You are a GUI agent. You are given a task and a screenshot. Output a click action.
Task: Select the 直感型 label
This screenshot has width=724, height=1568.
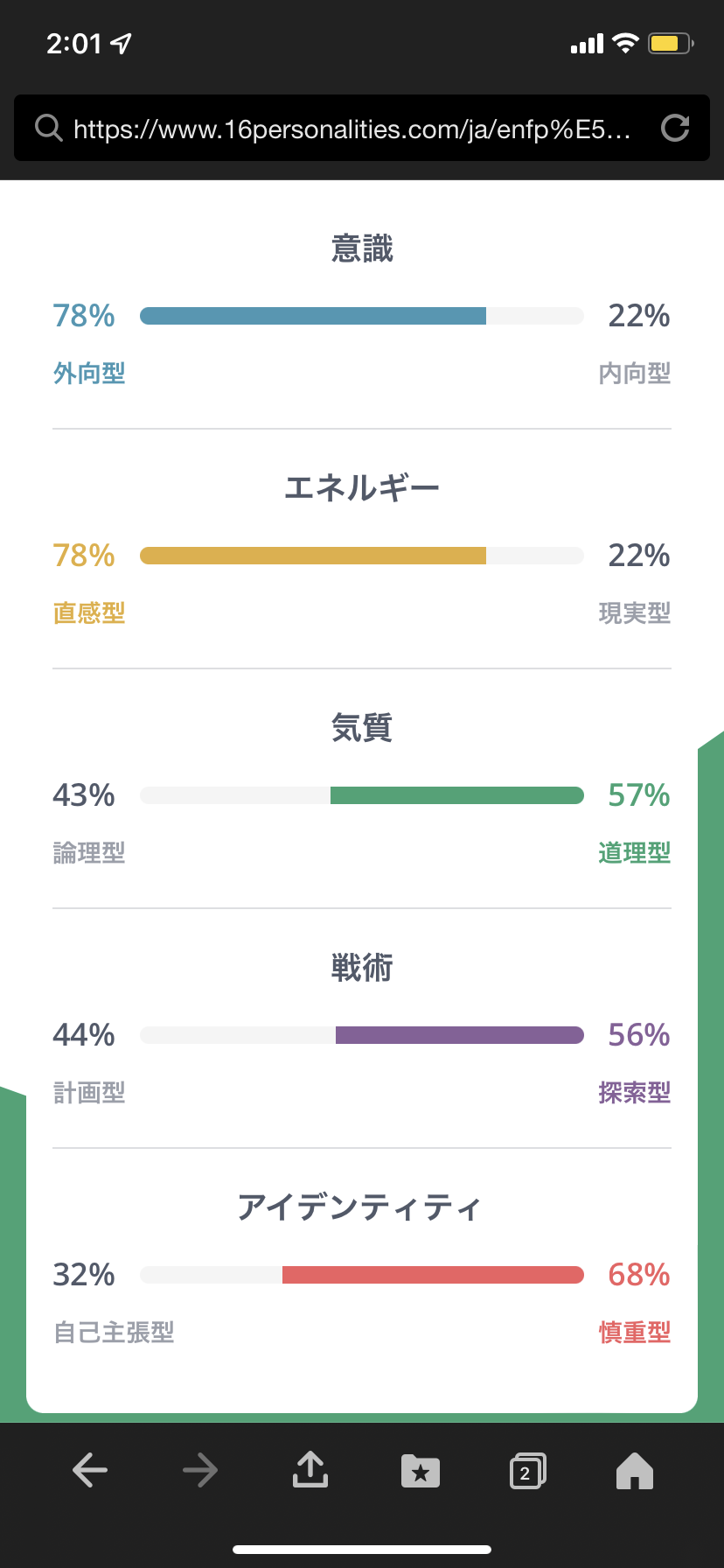[x=89, y=613]
